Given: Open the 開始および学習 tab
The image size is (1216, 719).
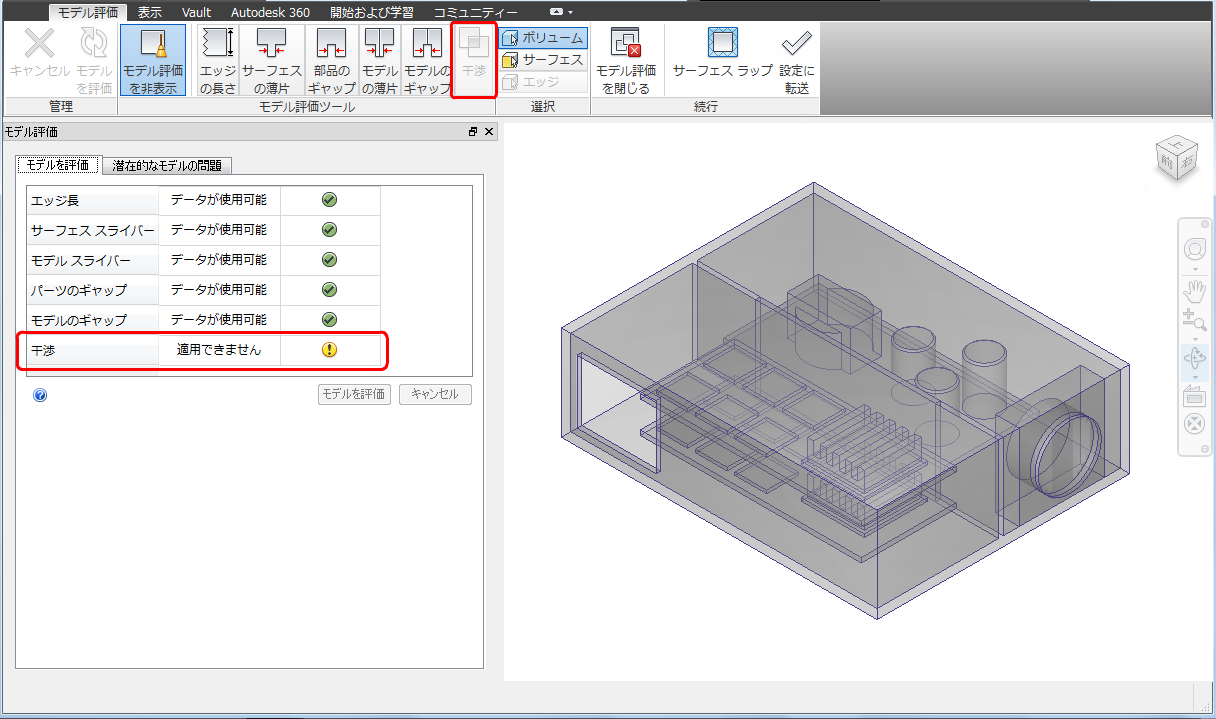Looking at the screenshot, I should pyautogui.click(x=371, y=13).
